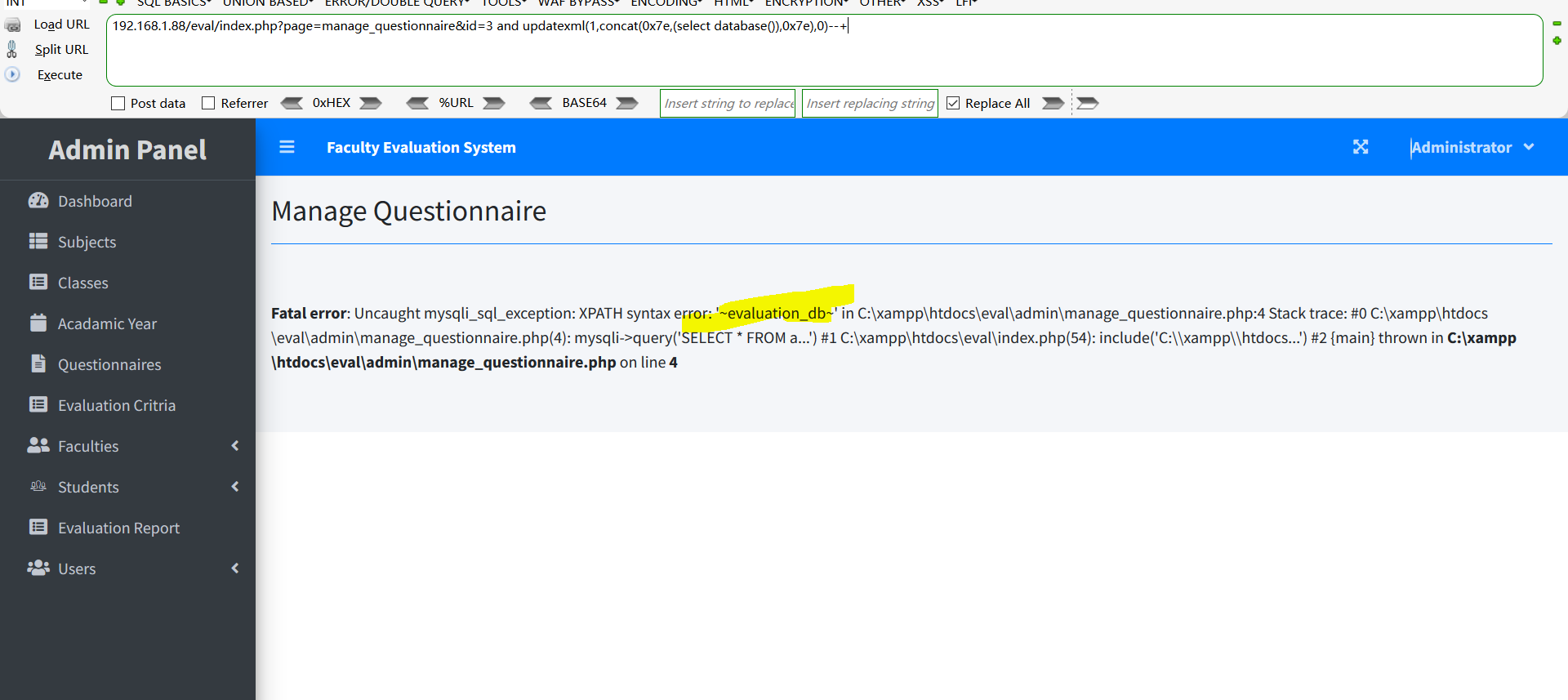This screenshot has width=1568, height=700.
Task: Click the fullscreen expand icon in header
Action: pyautogui.click(x=1361, y=147)
